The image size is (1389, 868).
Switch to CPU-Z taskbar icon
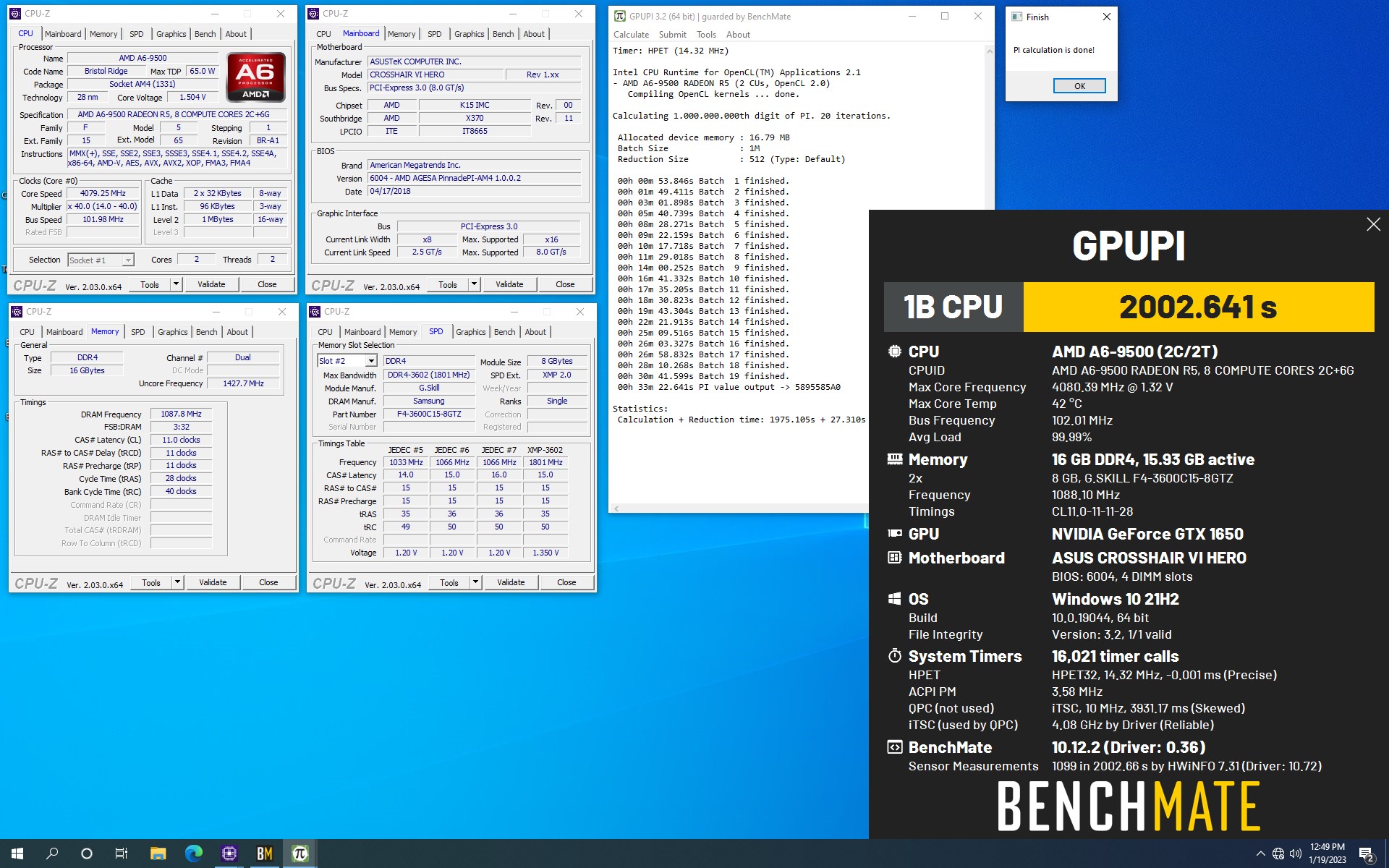[229, 854]
